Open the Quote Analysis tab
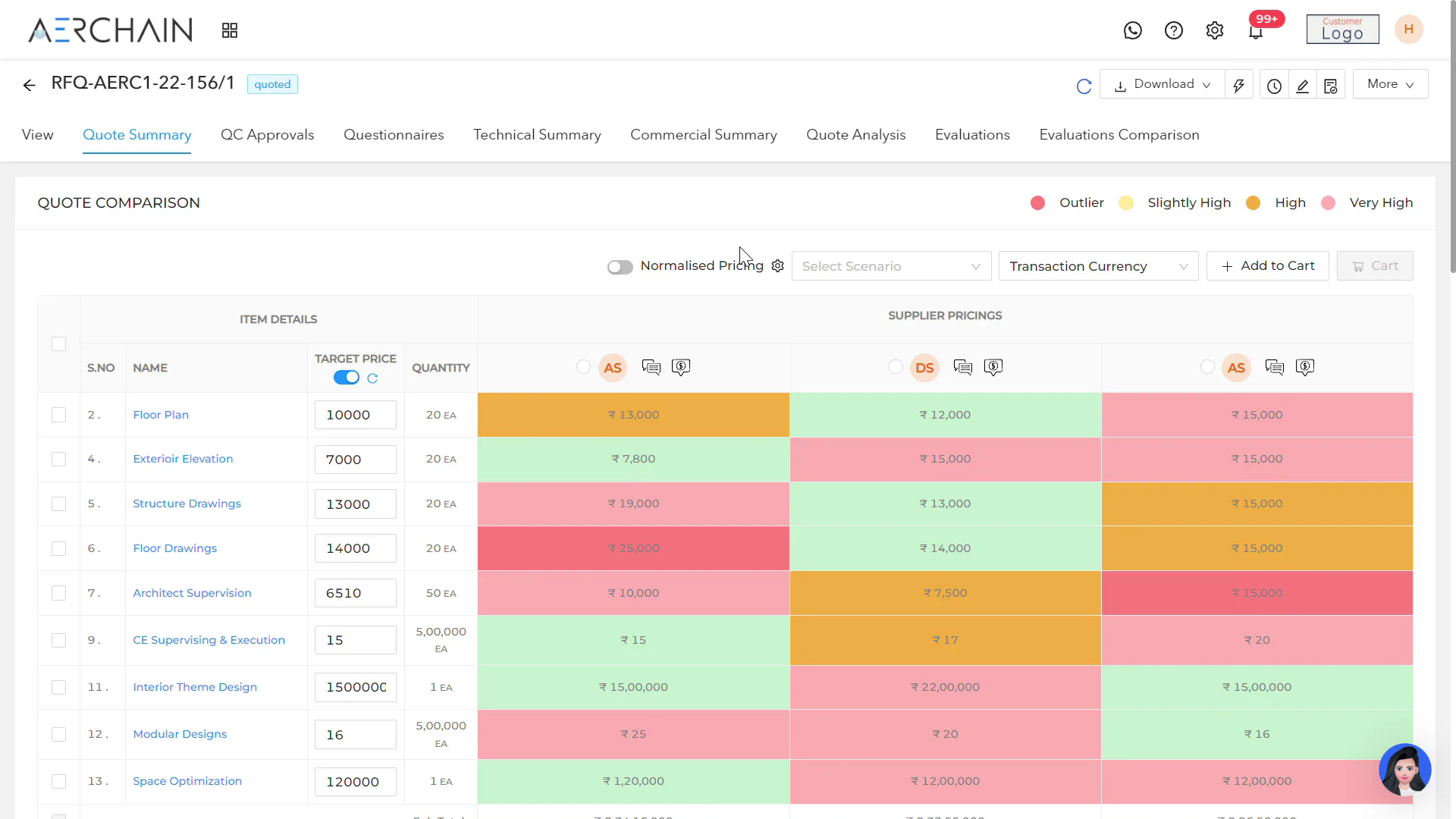Viewport: 1456px width, 819px height. (x=856, y=134)
